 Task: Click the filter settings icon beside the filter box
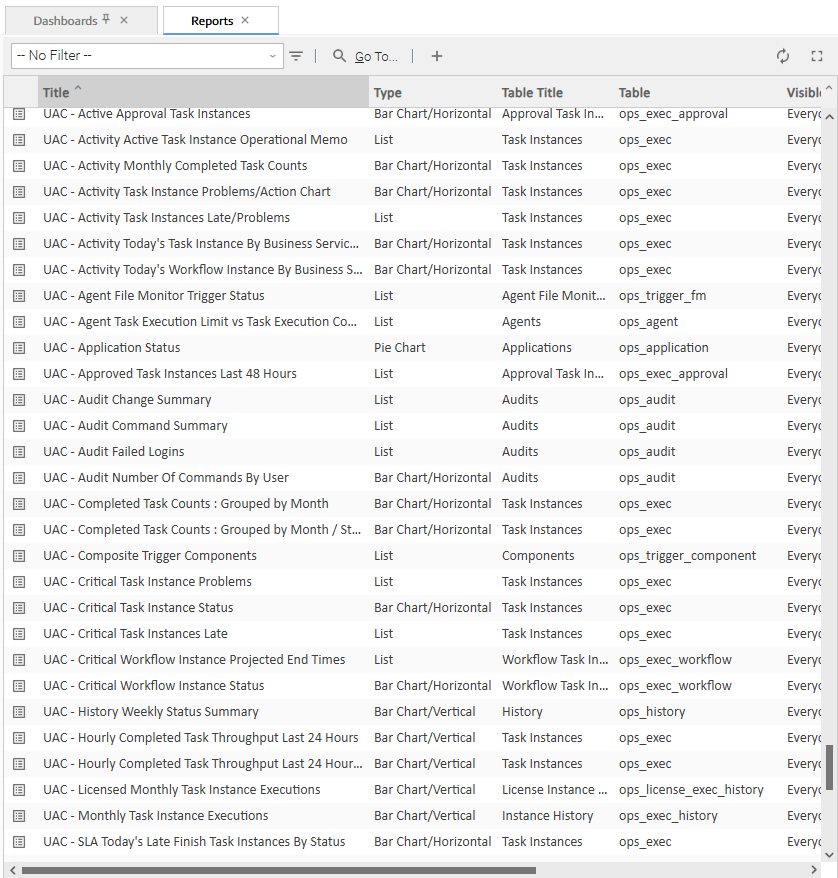coord(296,57)
